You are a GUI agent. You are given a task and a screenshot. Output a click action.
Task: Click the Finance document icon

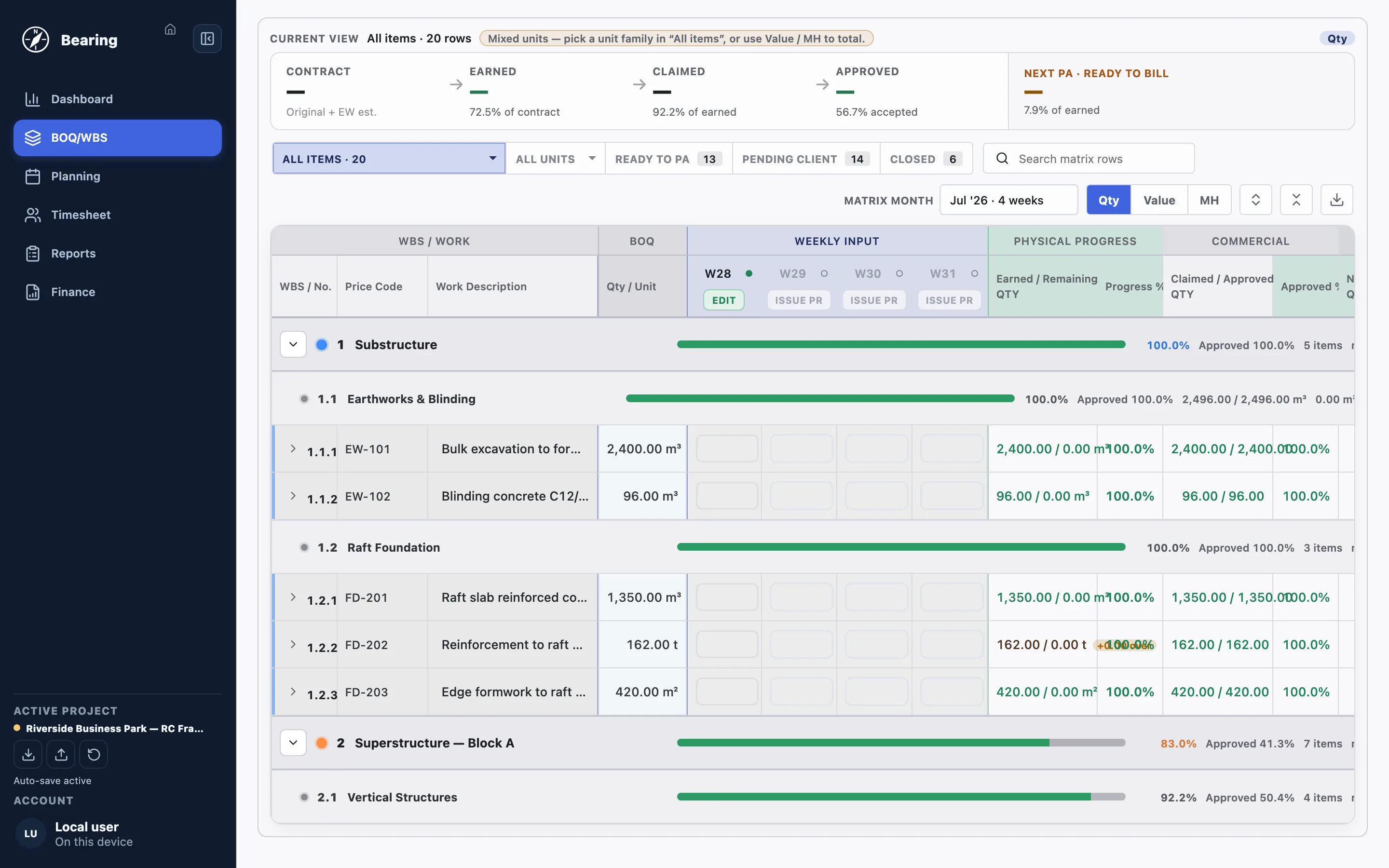[33, 292]
